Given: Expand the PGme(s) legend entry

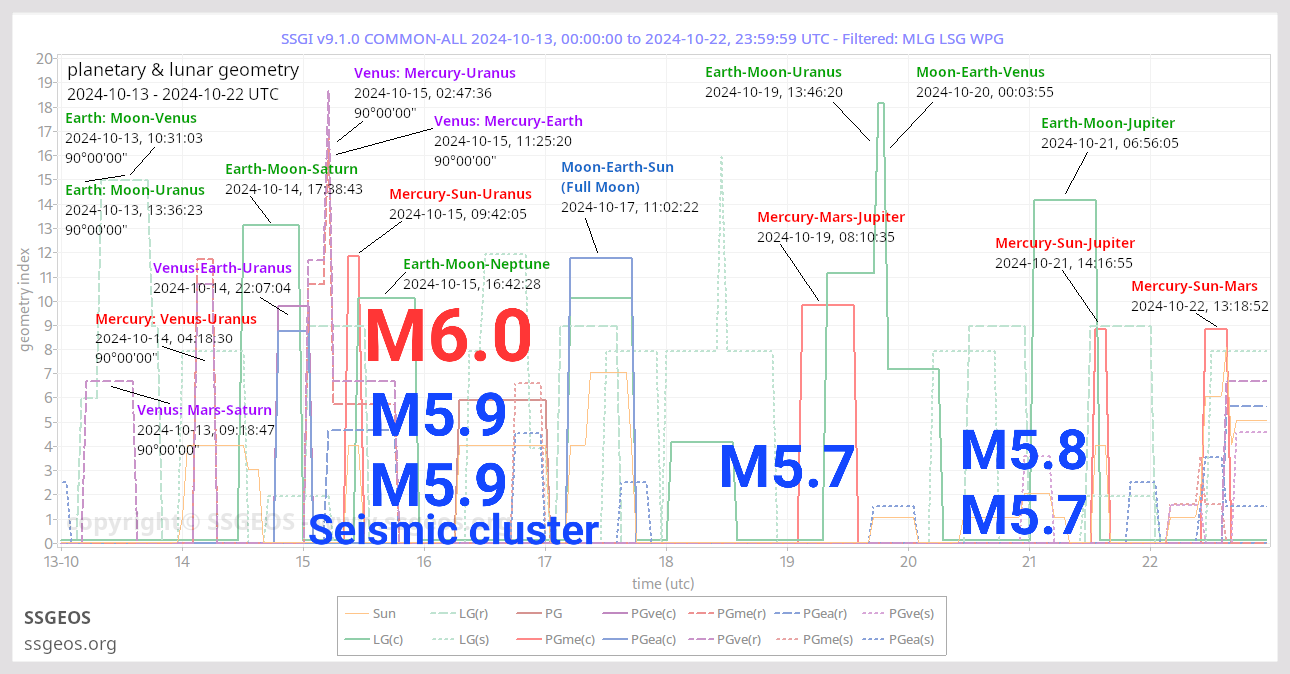Looking at the screenshot, I should [786, 640].
